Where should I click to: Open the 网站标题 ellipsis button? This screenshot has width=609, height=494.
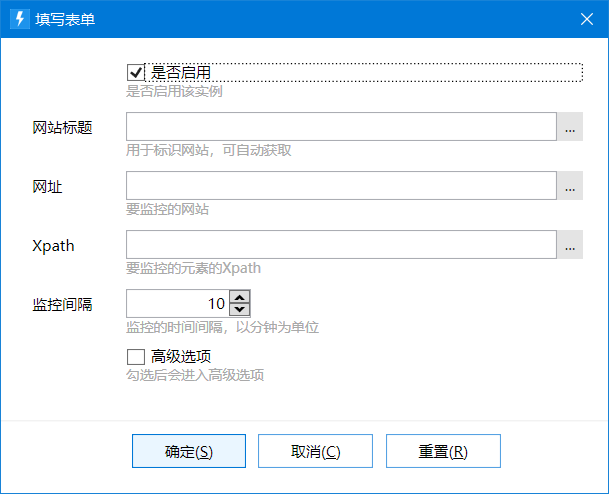tap(570, 127)
